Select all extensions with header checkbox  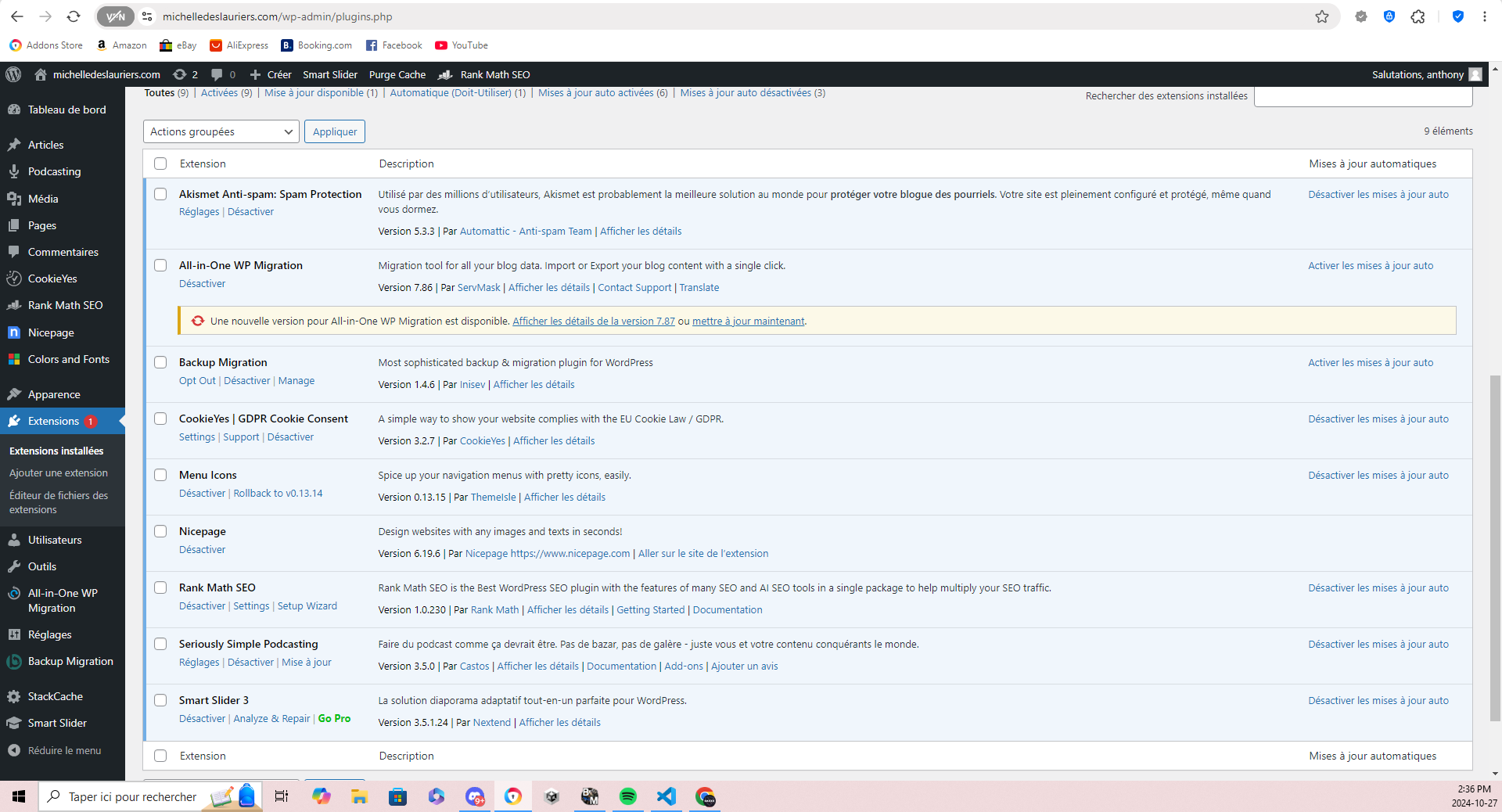[x=160, y=163]
